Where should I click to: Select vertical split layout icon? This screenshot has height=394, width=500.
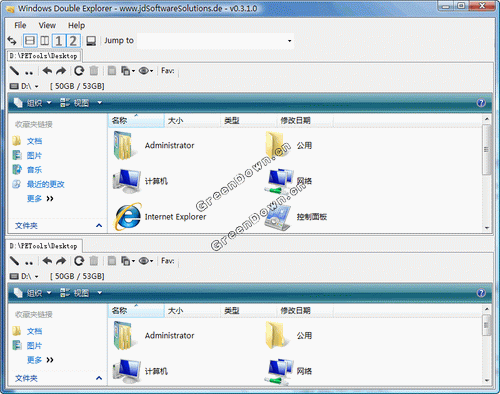click(44, 41)
